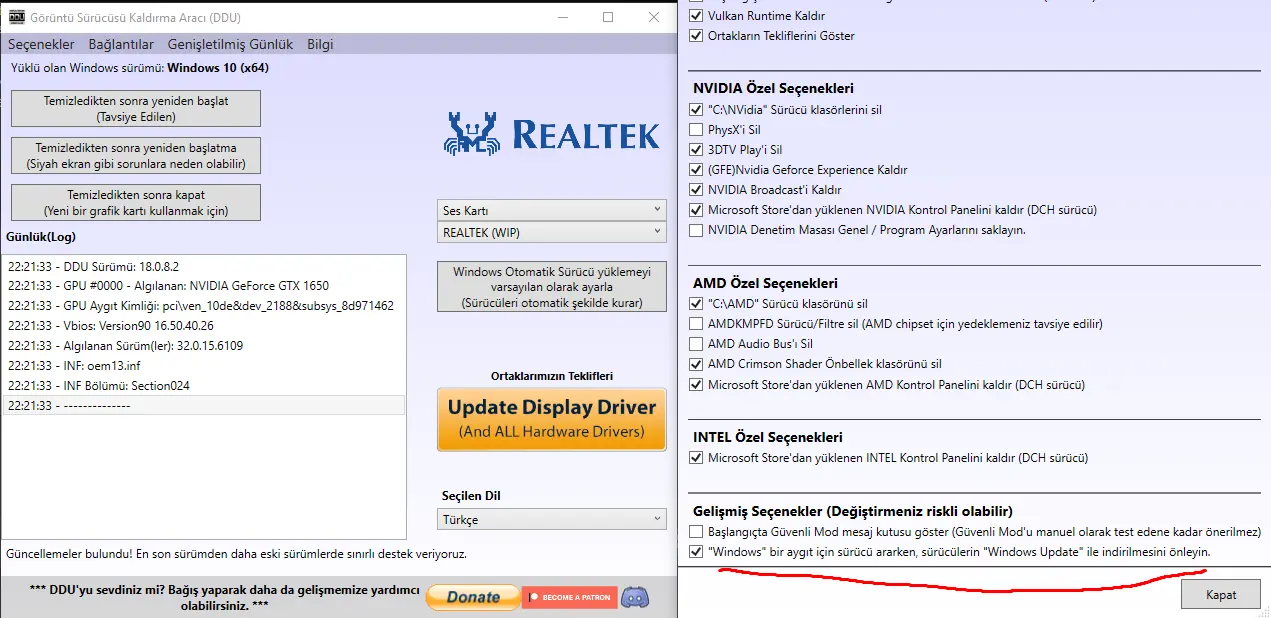Toggle C:\AMD Sürücü klasörünü sil checkbox
Screen dimensions: 1271x618
[697, 304]
